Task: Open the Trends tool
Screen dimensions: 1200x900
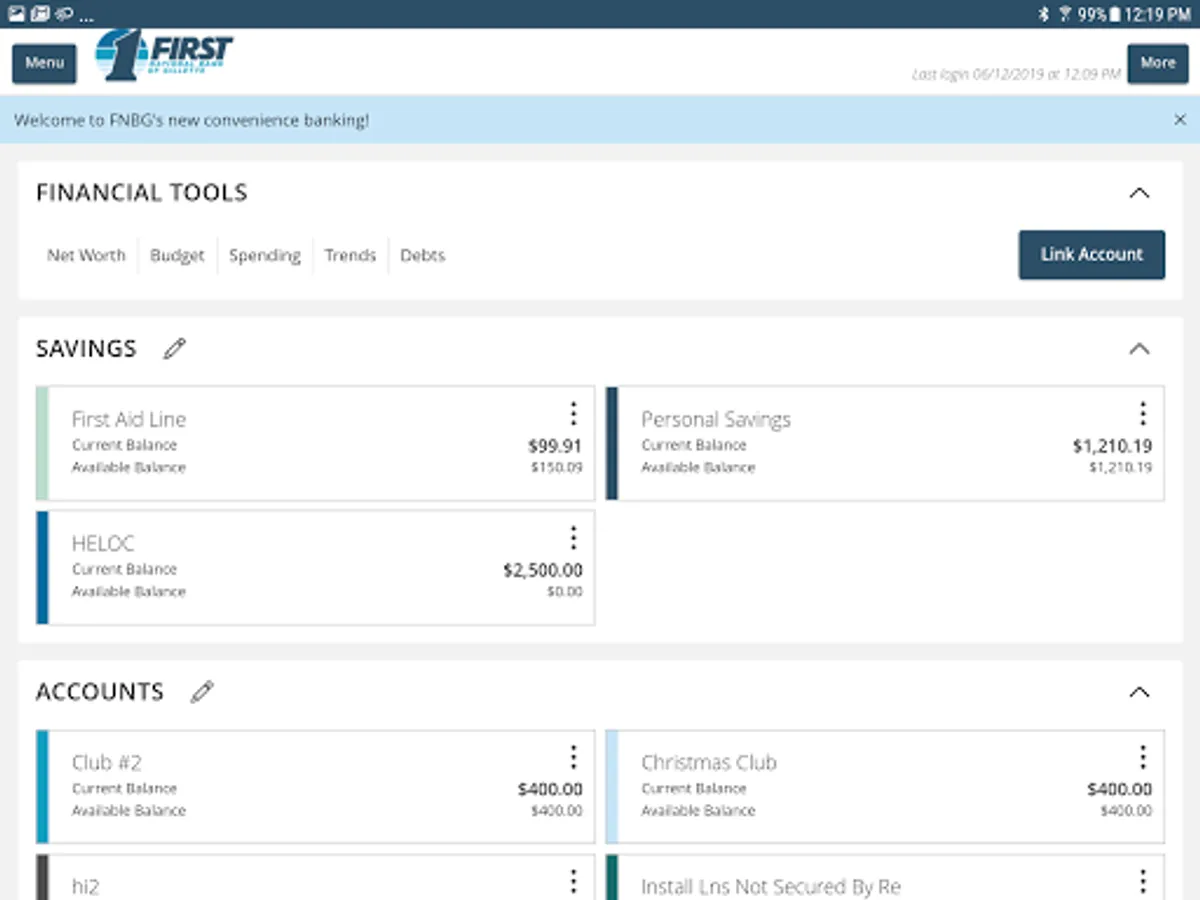Action: pyautogui.click(x=350, y=255)
